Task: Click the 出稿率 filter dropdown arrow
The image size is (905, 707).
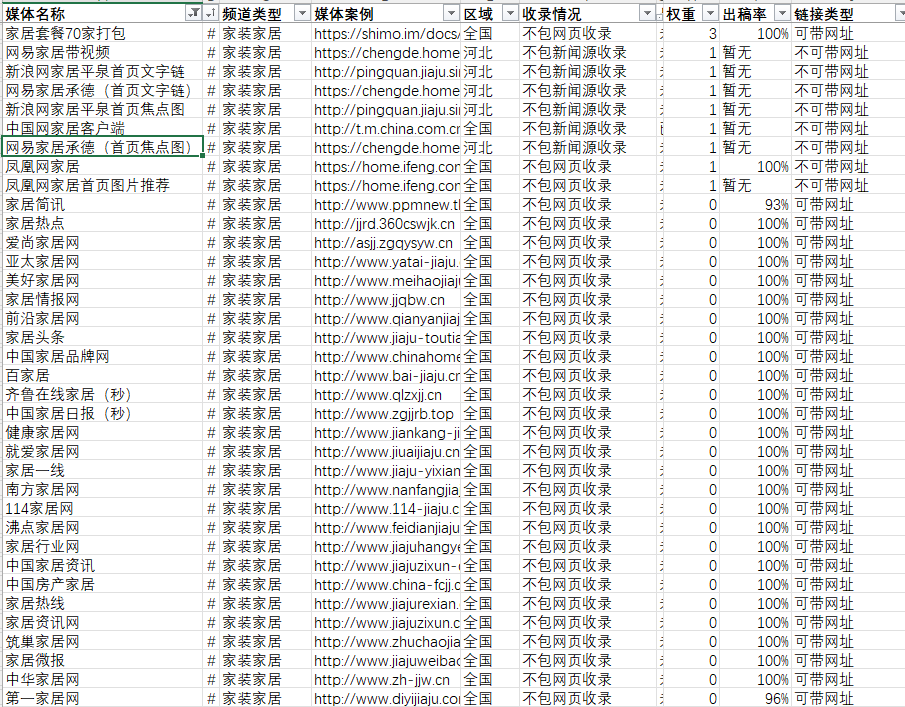Action: tap(781, 14)
